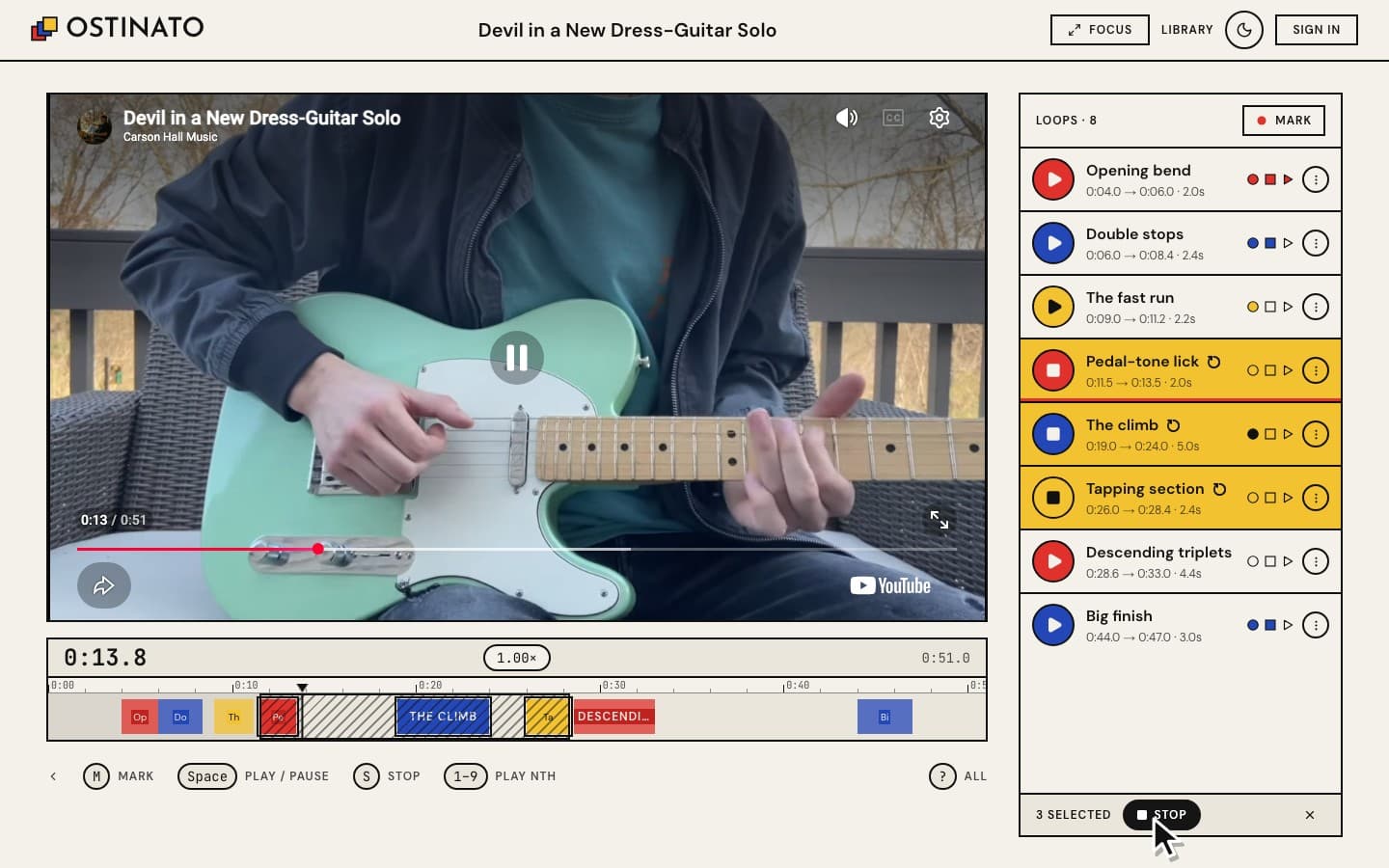Open options menu for Big finish
Screen dimensions: 1389x868
tap(1316, 625)
